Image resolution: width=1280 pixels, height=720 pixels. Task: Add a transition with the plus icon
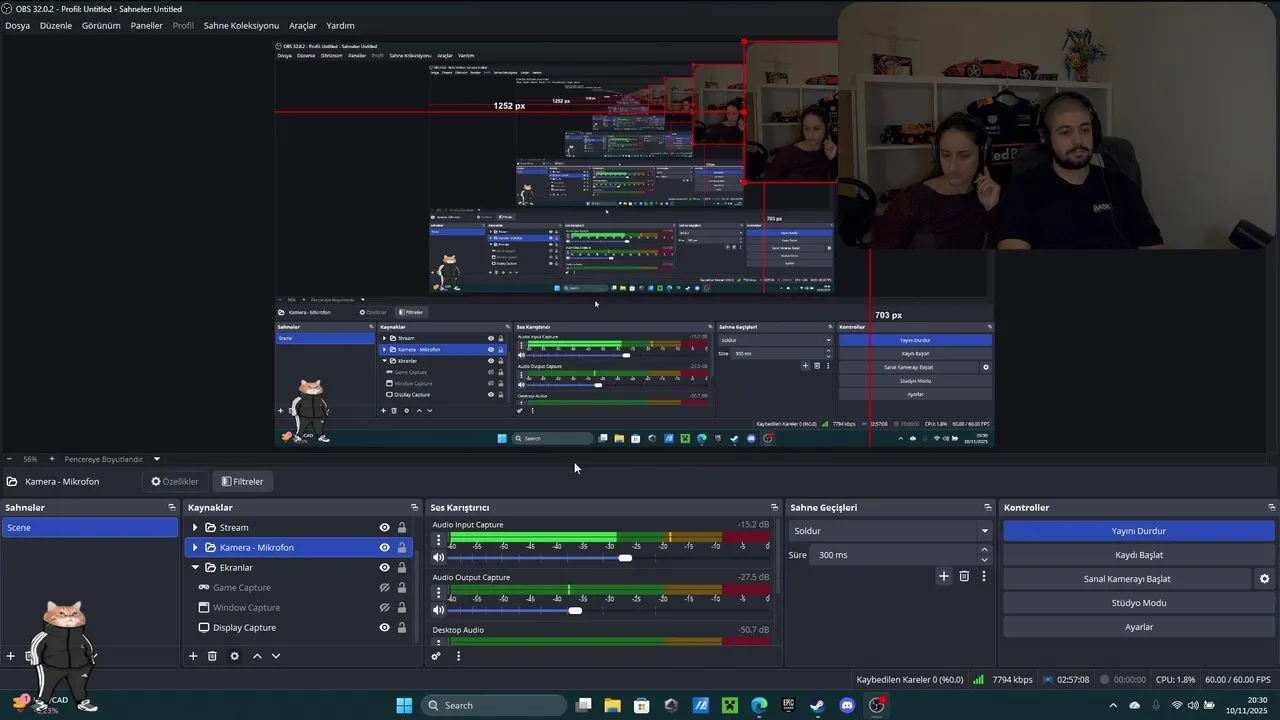[x=943, y=576]
